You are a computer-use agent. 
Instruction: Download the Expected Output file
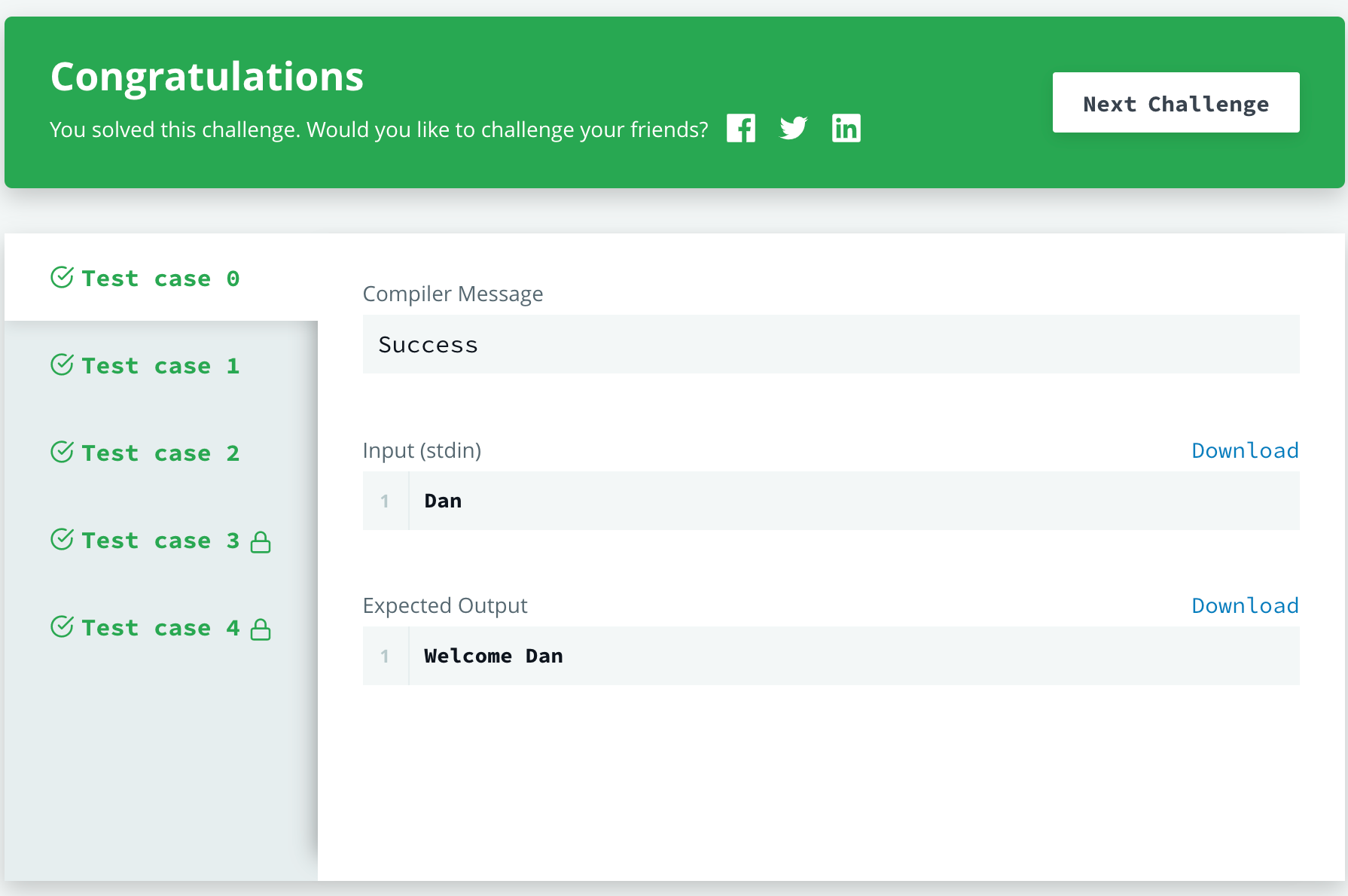click(1244, 605)
